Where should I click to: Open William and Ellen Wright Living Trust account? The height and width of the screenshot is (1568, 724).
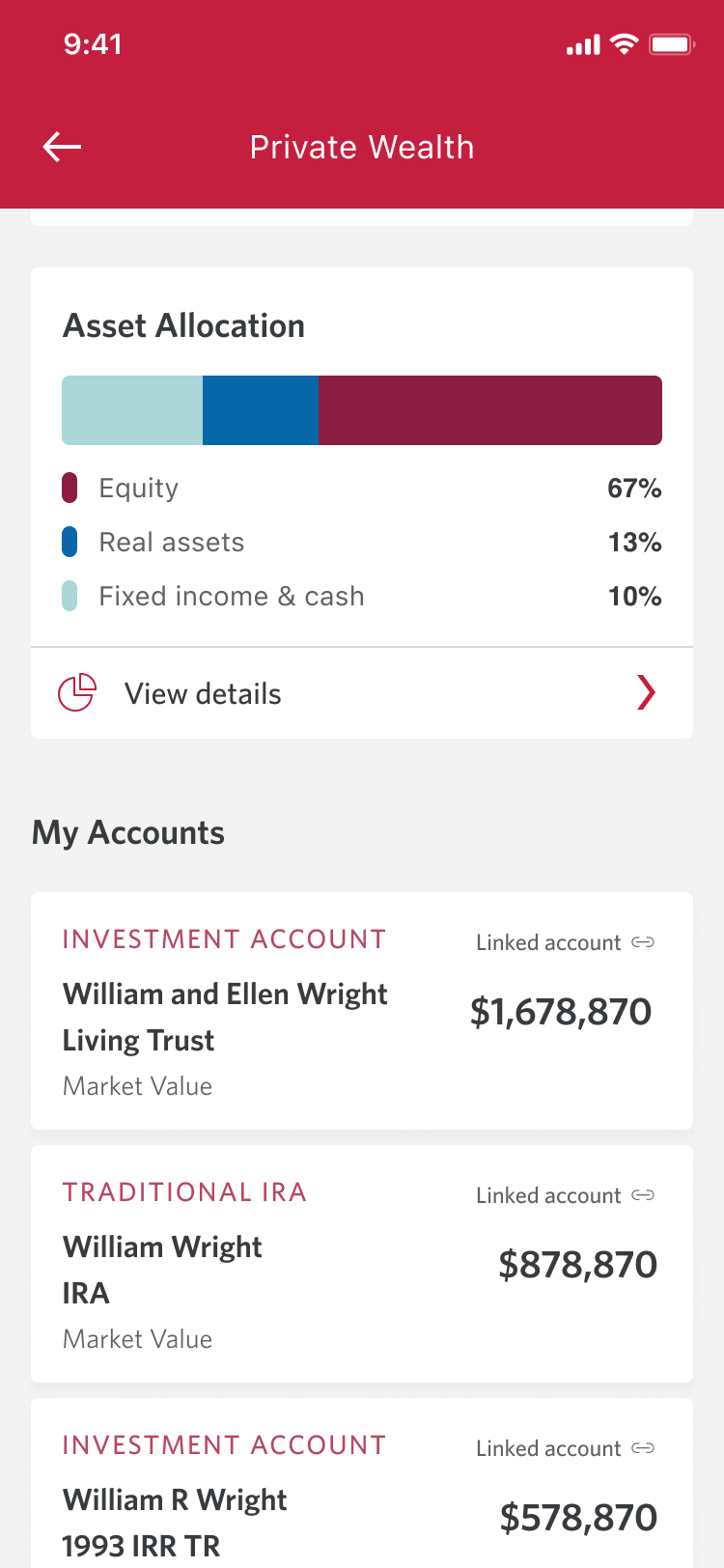pyautogui.click(x=225, y=1017)
